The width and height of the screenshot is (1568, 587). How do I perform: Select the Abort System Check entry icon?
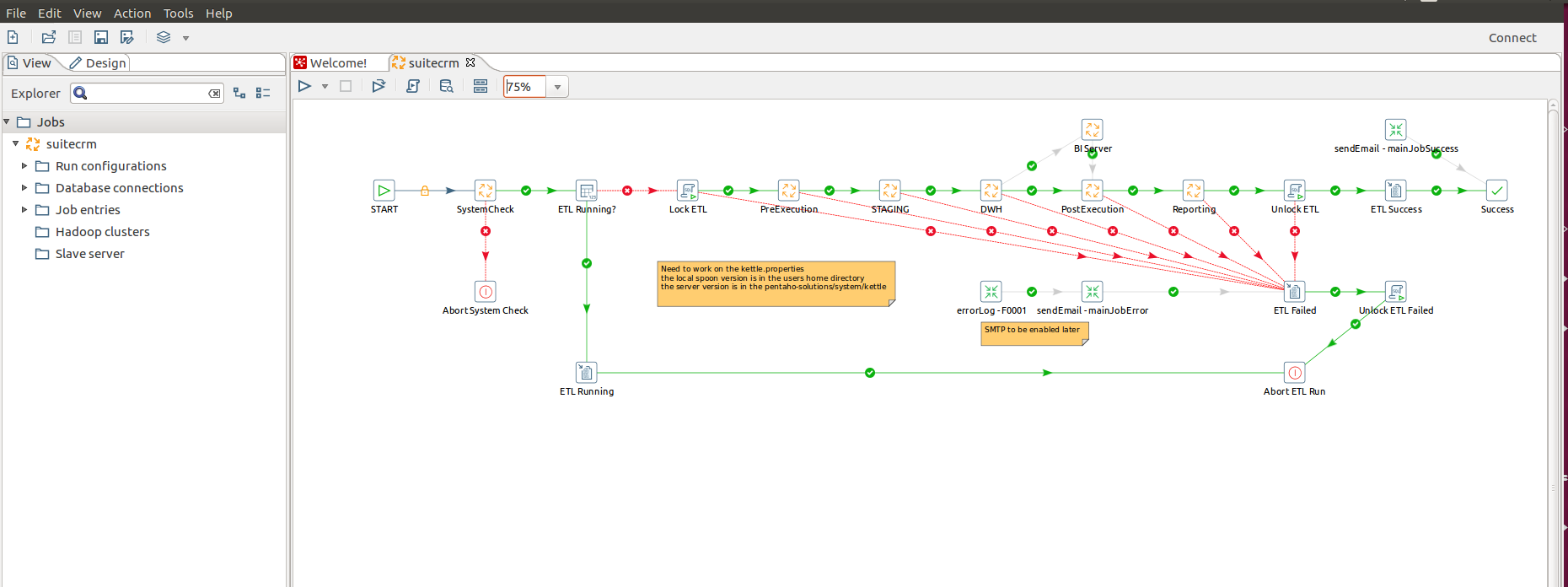486,292
